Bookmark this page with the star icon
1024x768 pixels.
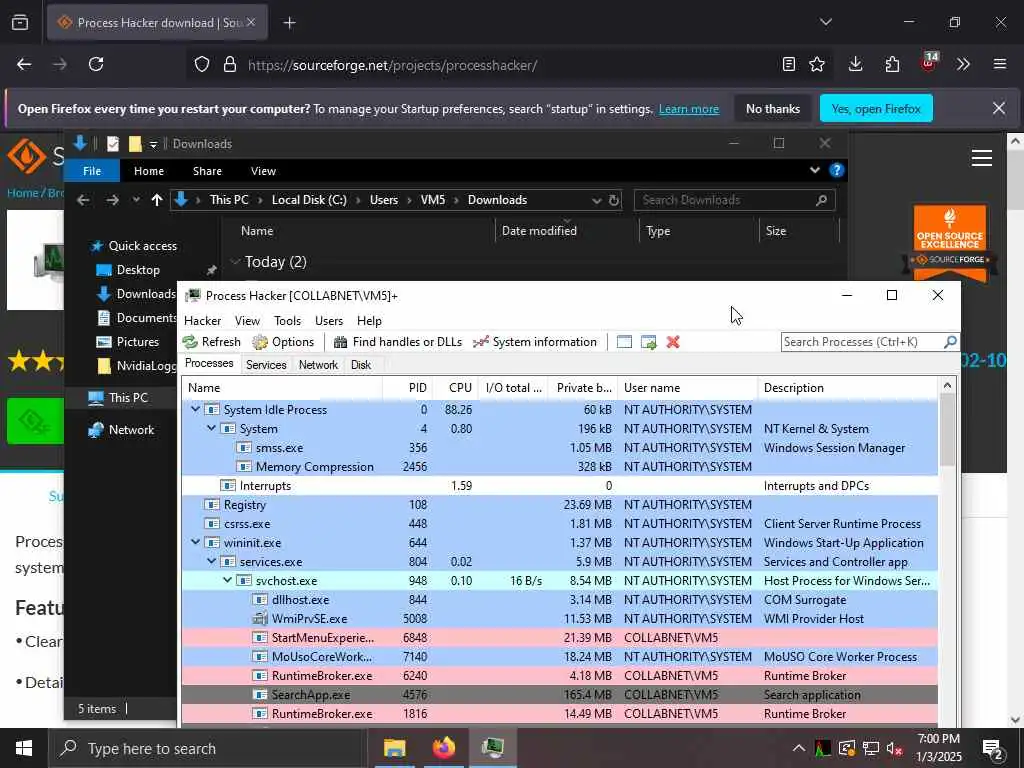point(817,64)
